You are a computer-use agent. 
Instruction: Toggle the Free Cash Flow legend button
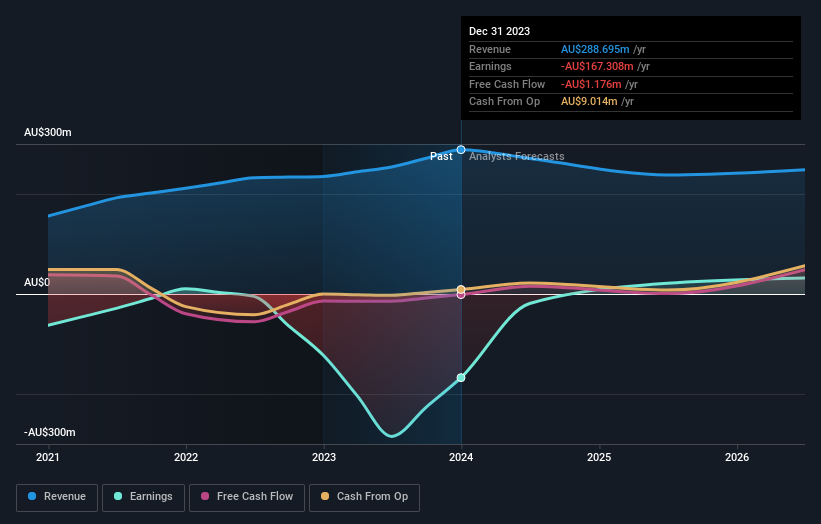coord(247,497)
